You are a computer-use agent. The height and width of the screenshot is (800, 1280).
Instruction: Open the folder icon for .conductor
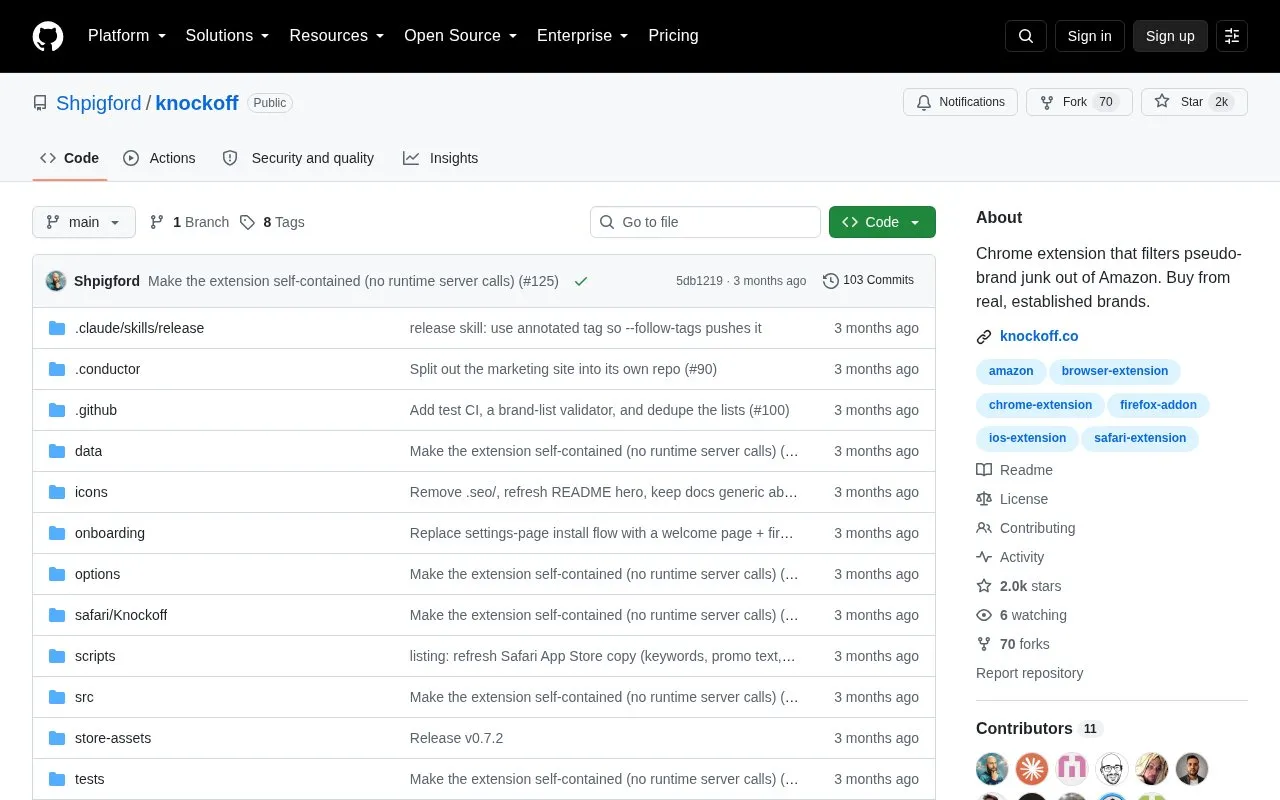(x=57, y=369)
